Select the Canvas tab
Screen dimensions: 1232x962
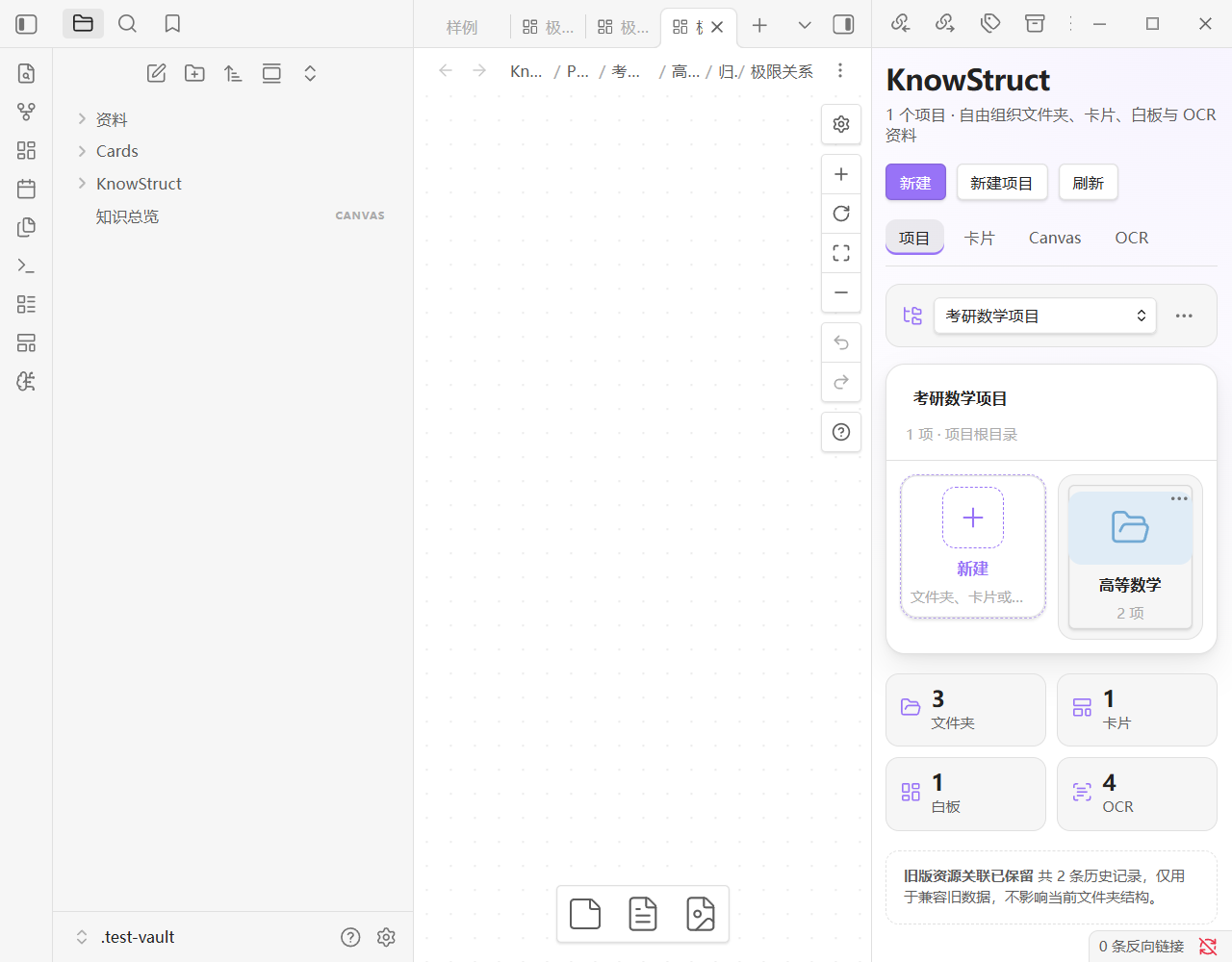(1055, 238)
